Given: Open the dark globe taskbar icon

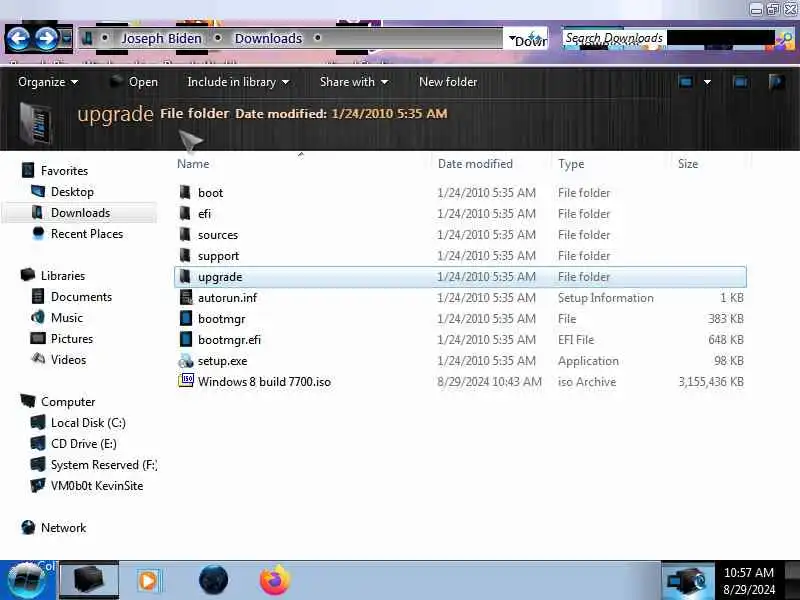Looking at the screenshot, I should point(213,580).
